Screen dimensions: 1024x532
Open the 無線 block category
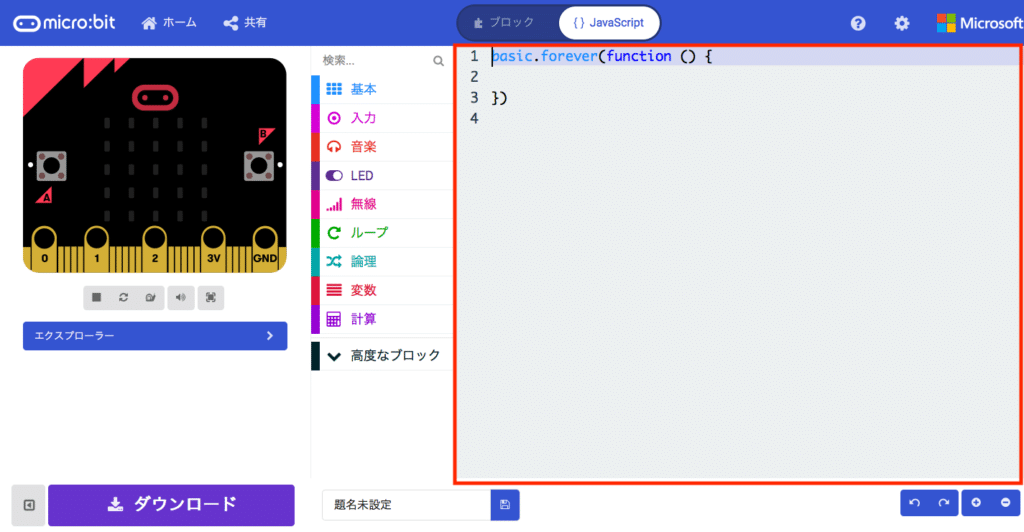click(x=382, y=204)
